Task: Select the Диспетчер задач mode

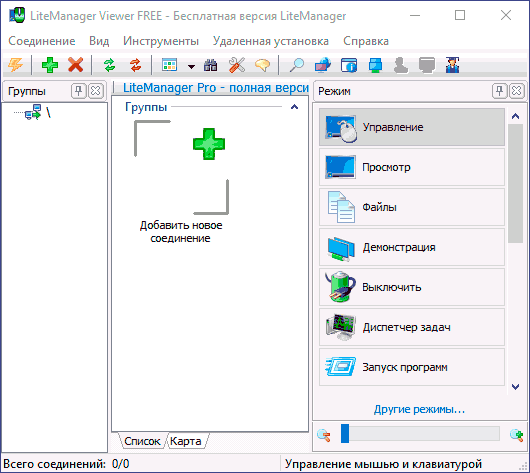Action: coord(412,327)
